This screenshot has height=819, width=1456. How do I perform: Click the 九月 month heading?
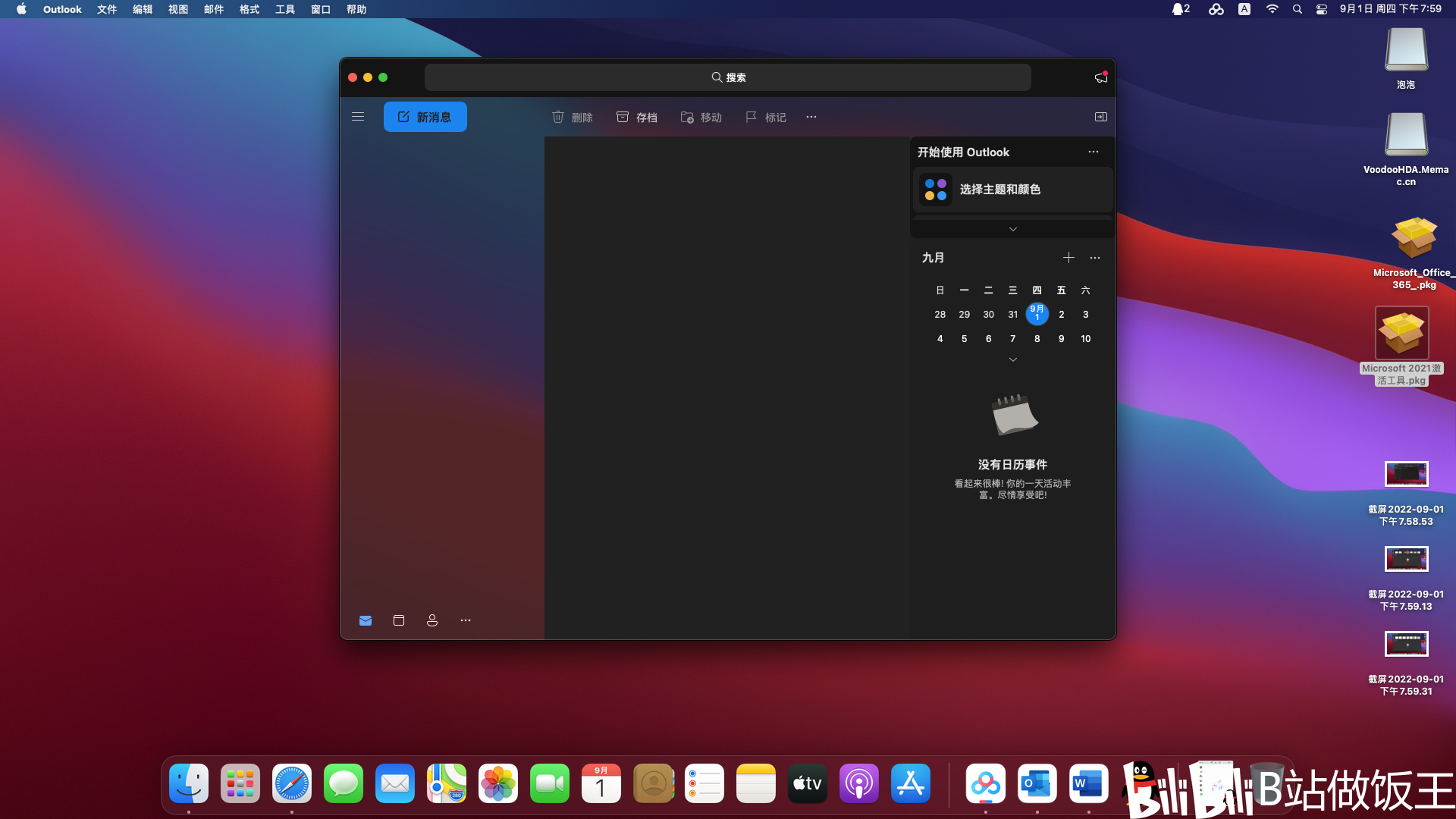(933, 258)
